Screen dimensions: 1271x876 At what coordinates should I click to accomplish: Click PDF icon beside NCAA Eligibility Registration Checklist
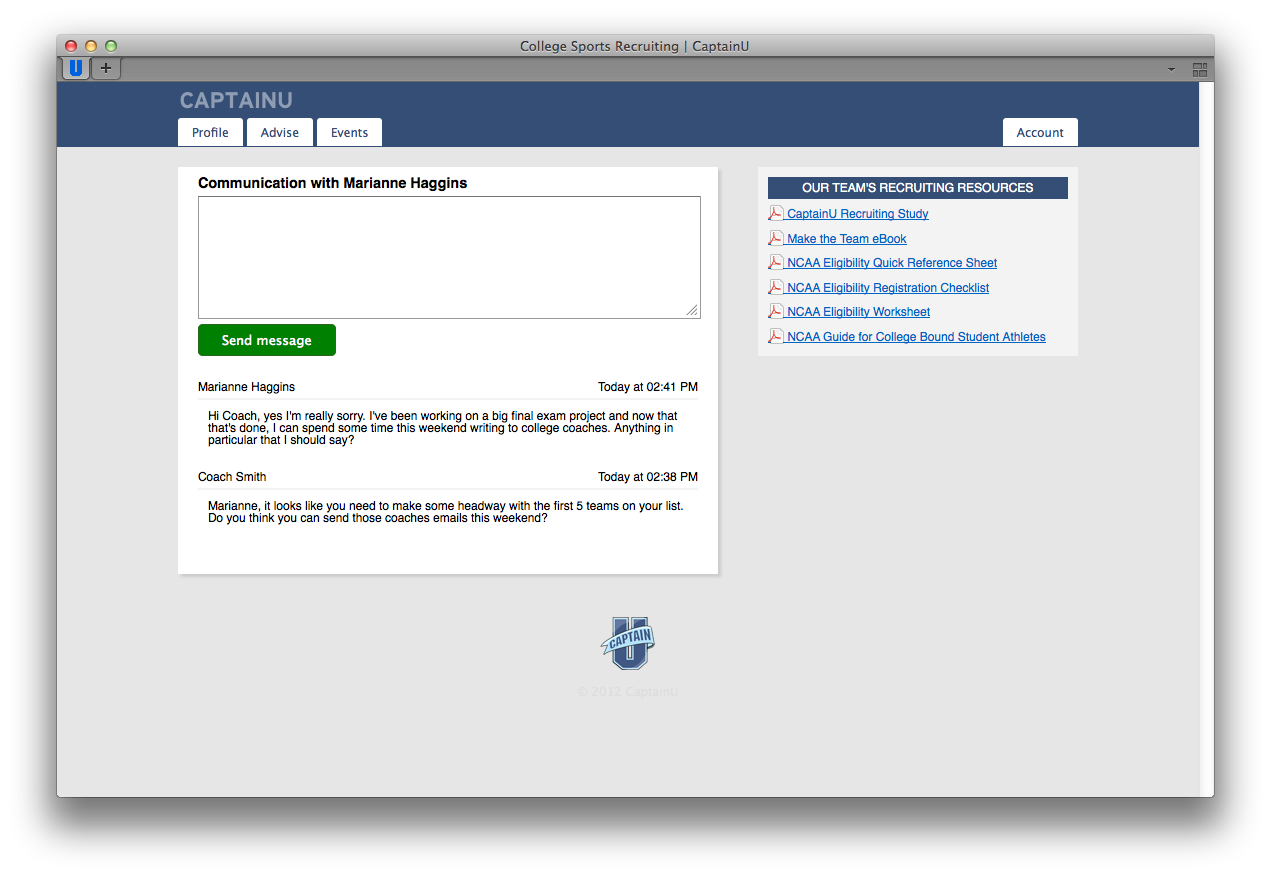point(775,287)
